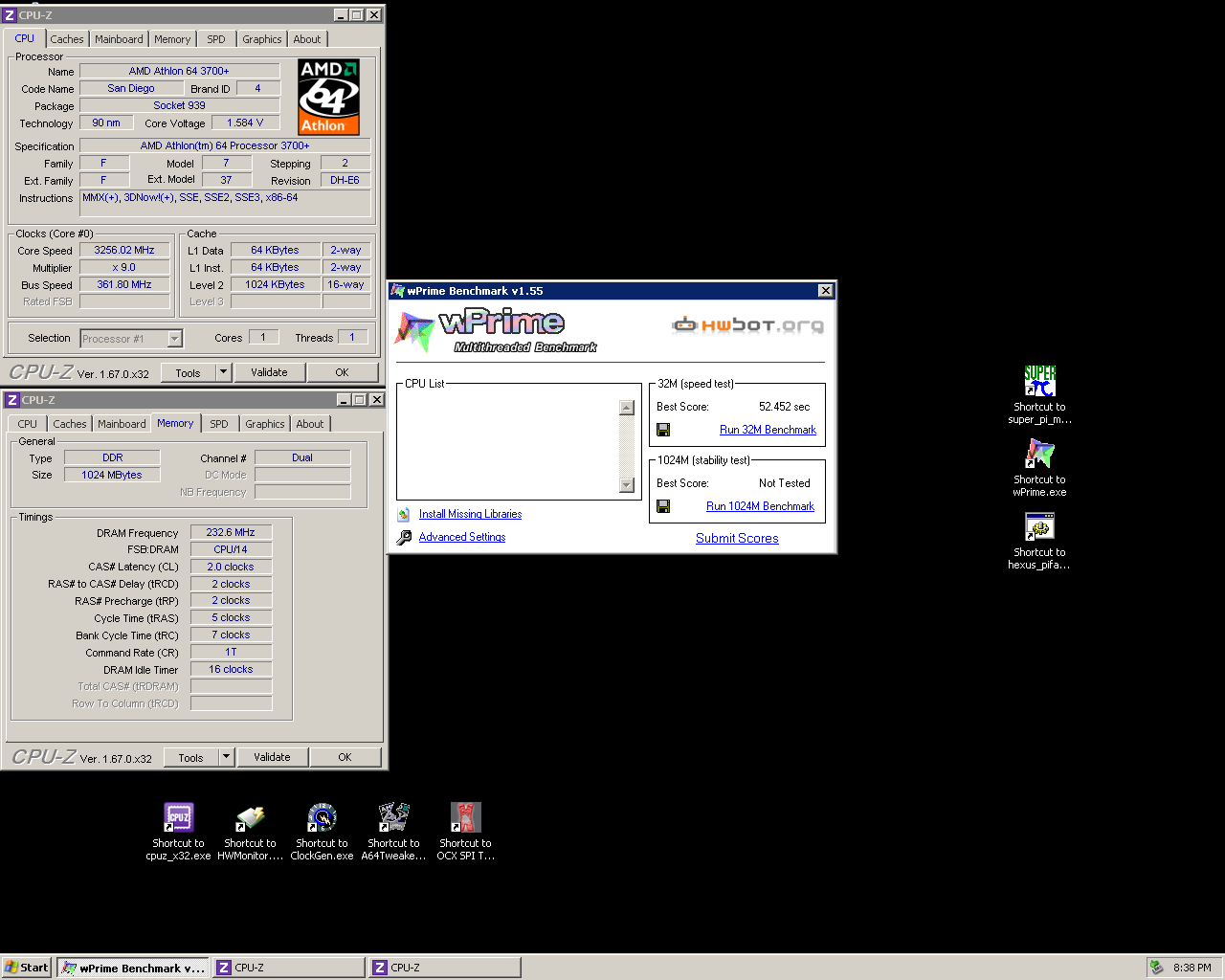This screenshot has height=980, width=1225.
Task: Click Tools button in lower CPU-Z window
Action: click(191, 757)
